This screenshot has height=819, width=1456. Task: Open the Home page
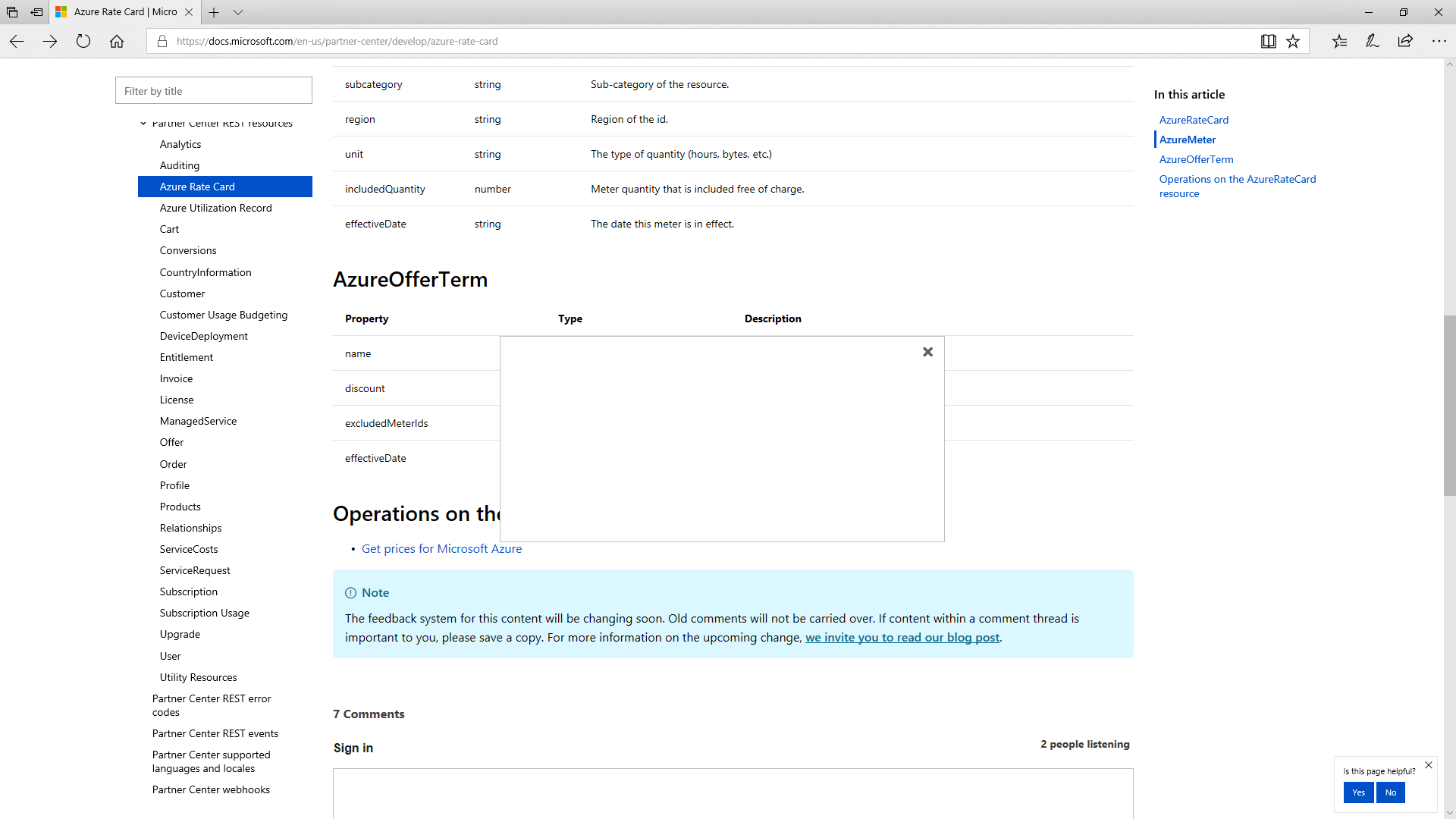(x=117, y=42)
